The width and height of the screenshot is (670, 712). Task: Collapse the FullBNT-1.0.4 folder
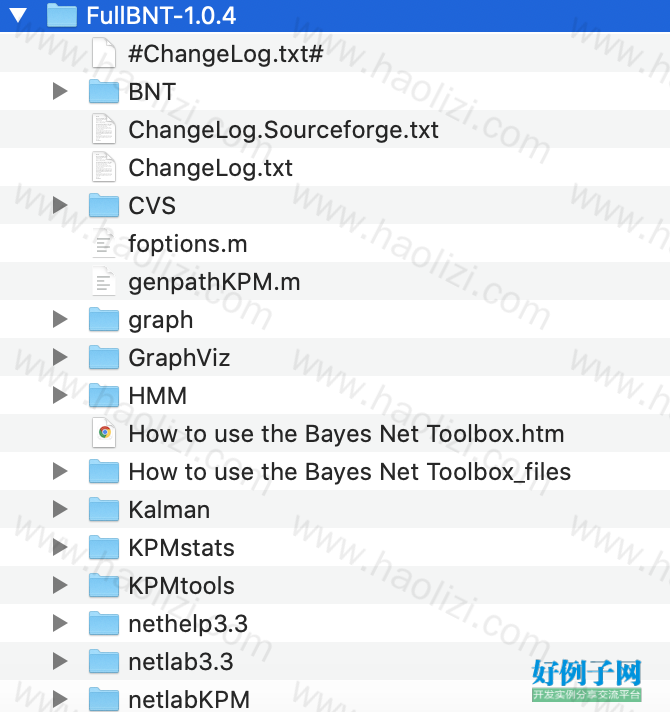pos(19,15)
